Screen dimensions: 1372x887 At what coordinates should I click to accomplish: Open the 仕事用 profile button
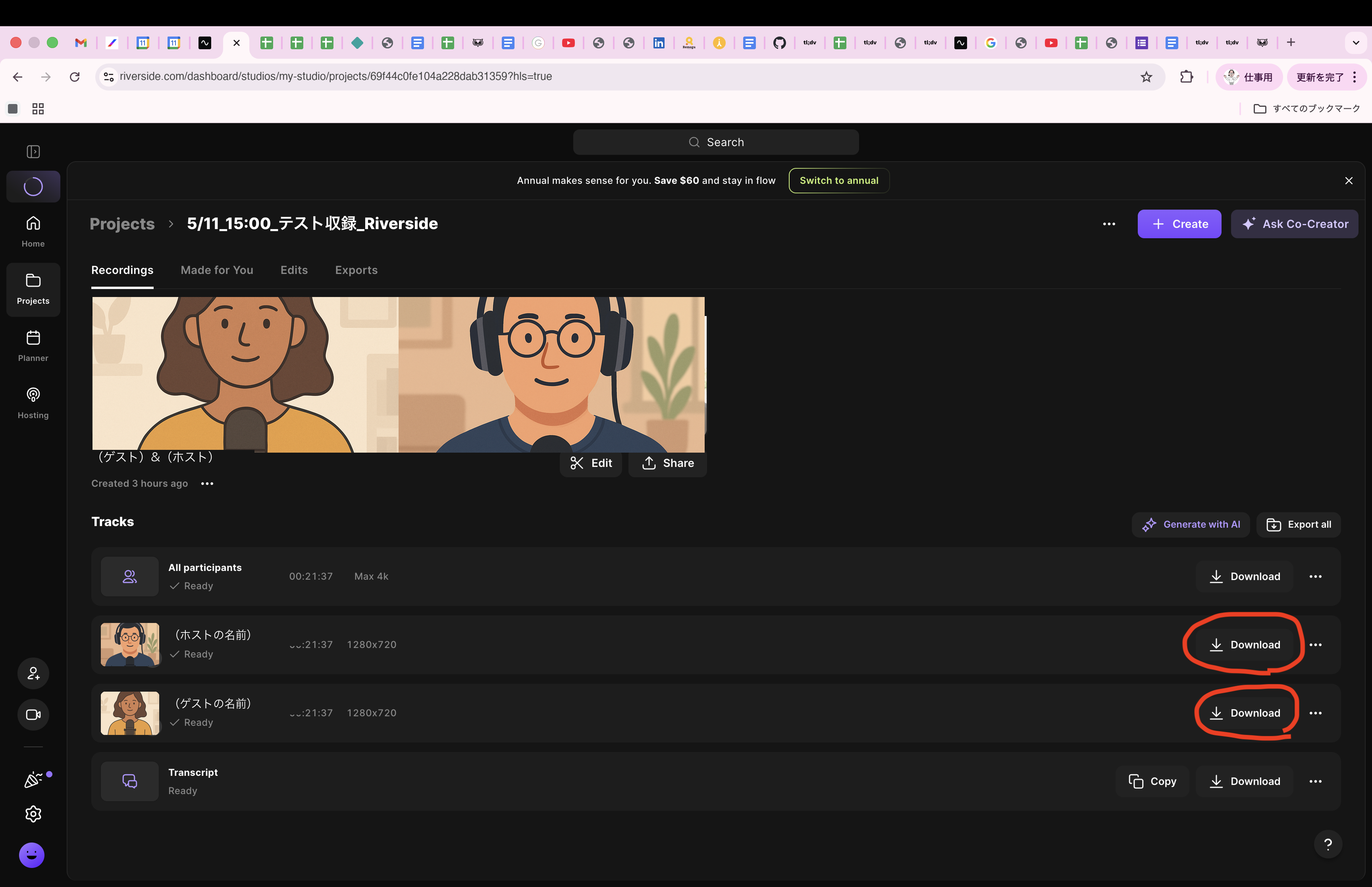[1249, 77]
